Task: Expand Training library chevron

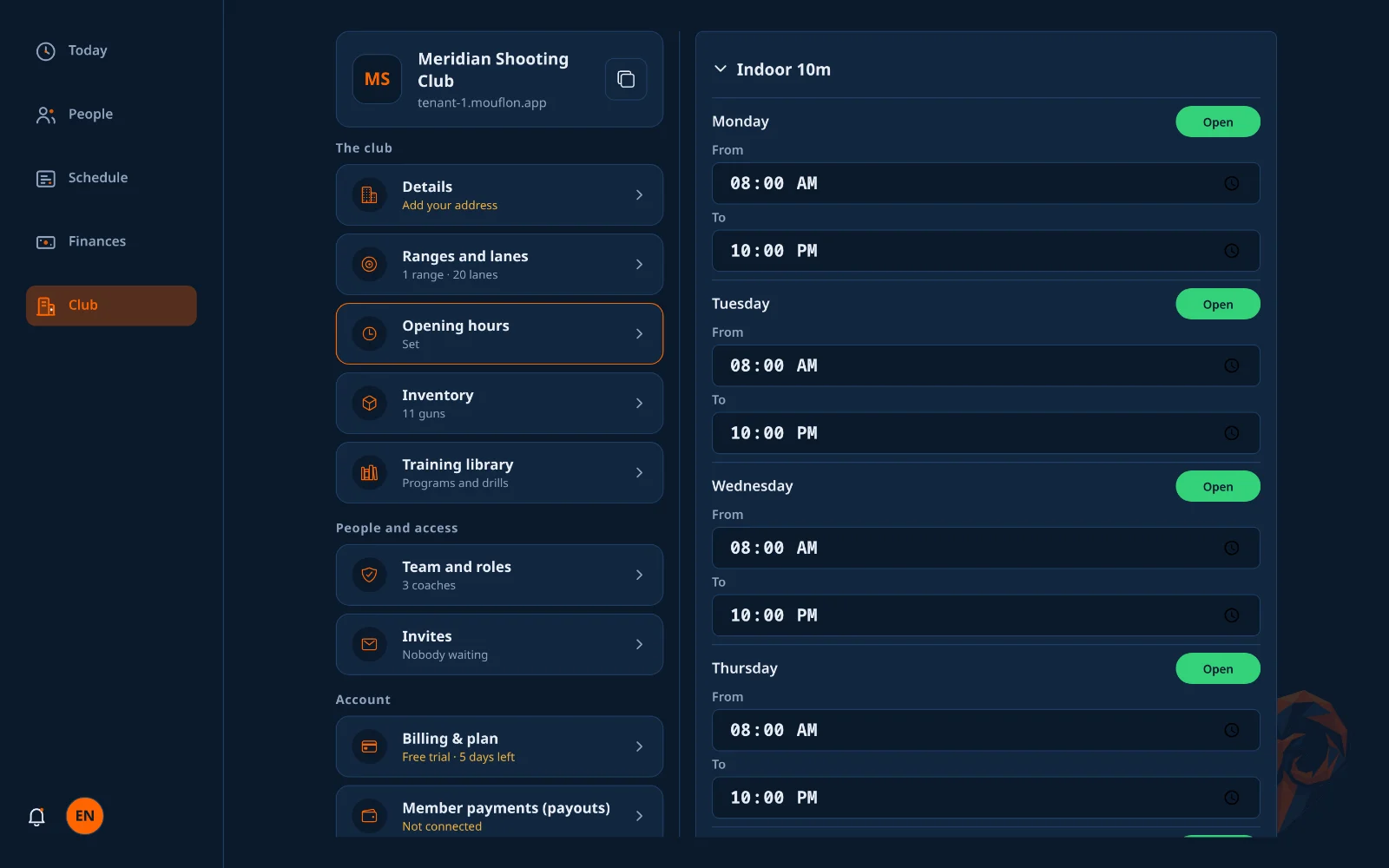Action: 639,473
